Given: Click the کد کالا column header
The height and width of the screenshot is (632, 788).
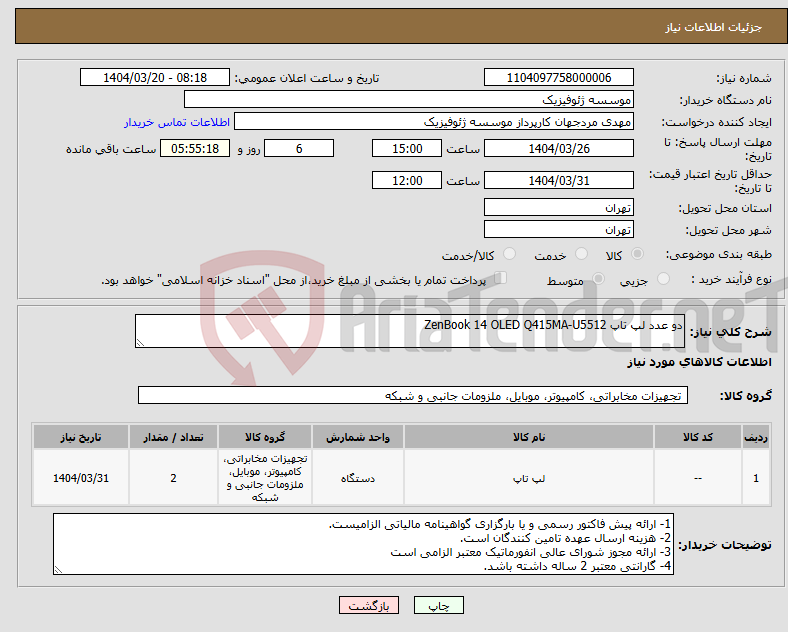Looking at the screenshot, I should [698, 437].
